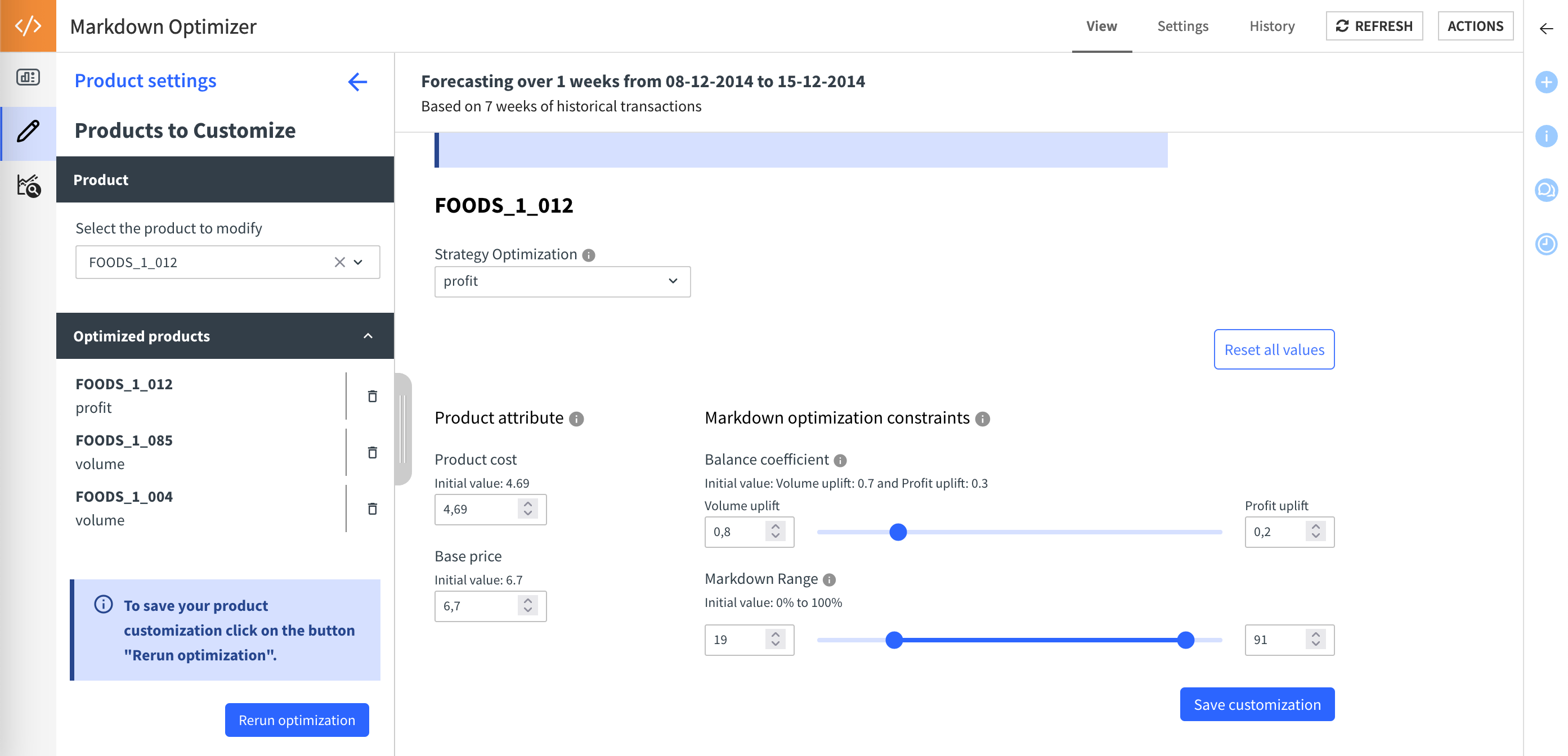Click the Balance coefficient slider handle
The image size is (1568, 756).
pos(897,532)
